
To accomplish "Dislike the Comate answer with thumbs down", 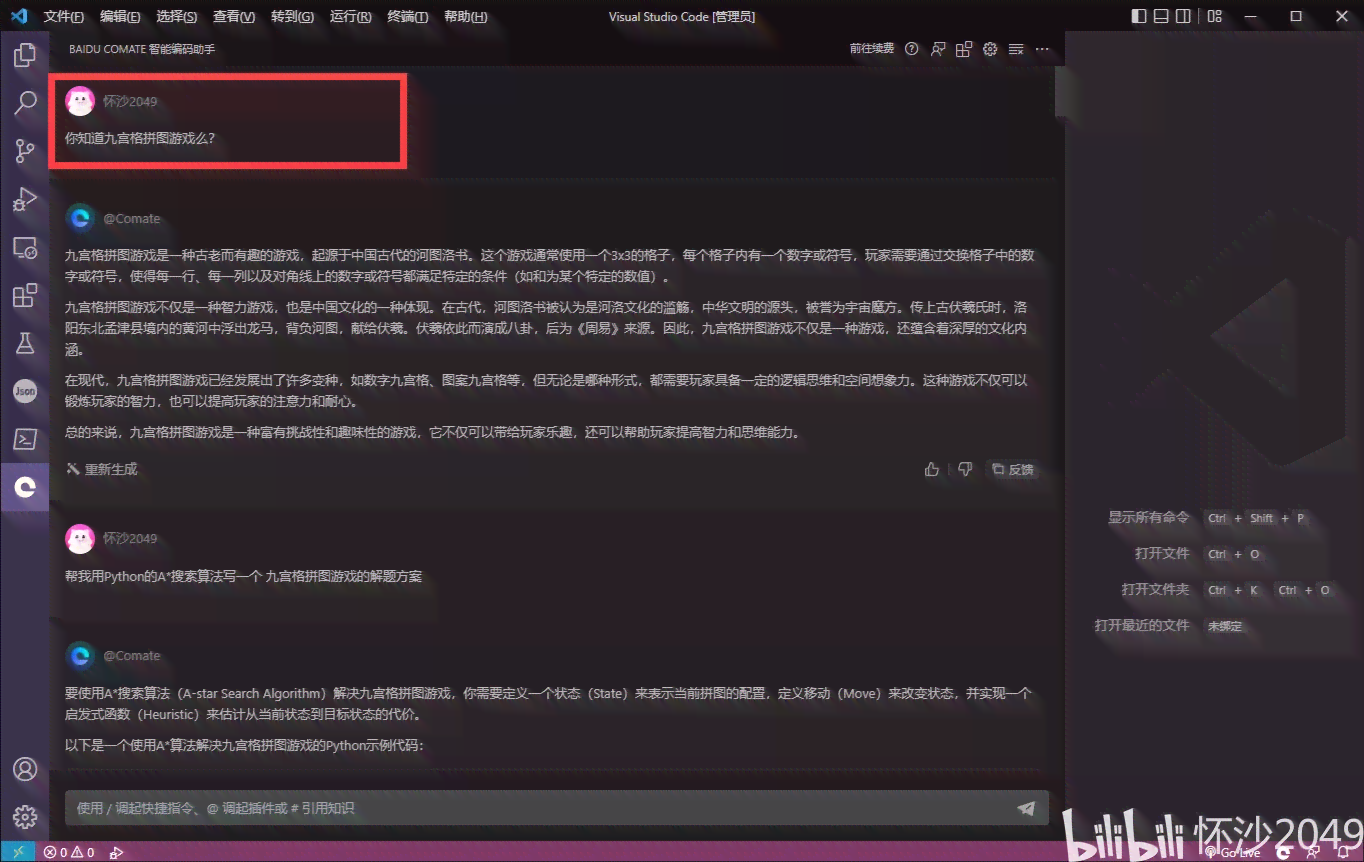I will (x=965, y=469).
